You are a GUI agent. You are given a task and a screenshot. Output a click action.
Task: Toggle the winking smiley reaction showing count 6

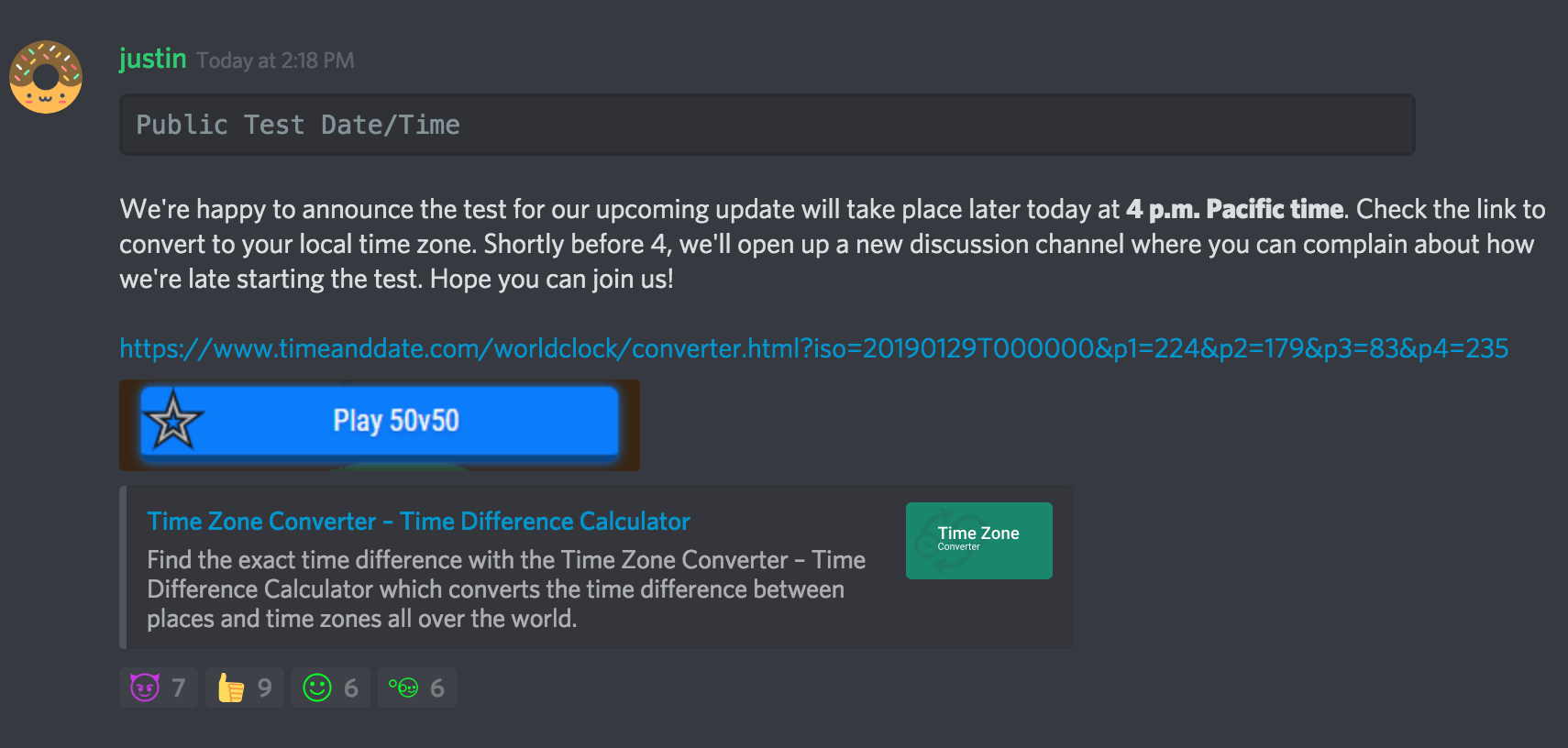[416, 687]
